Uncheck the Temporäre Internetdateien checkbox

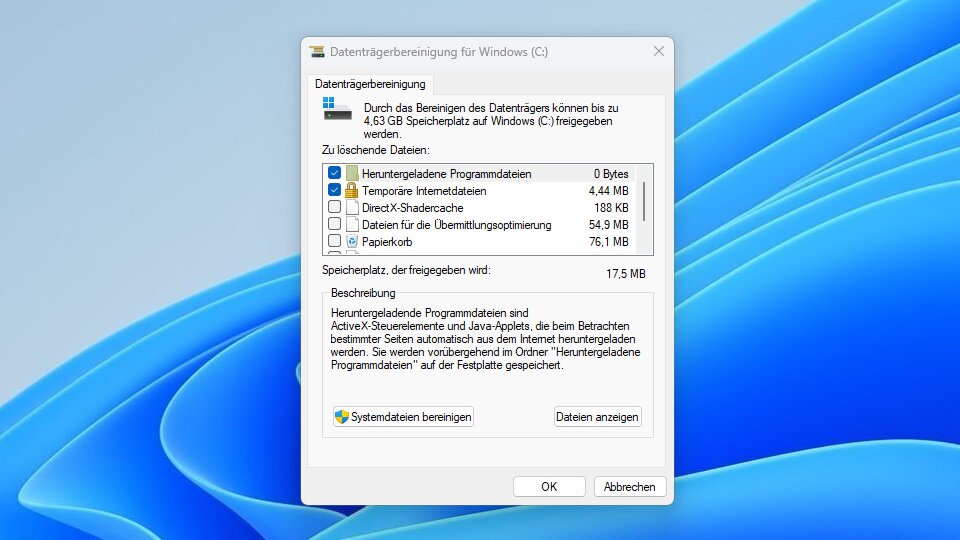point(334,190)
